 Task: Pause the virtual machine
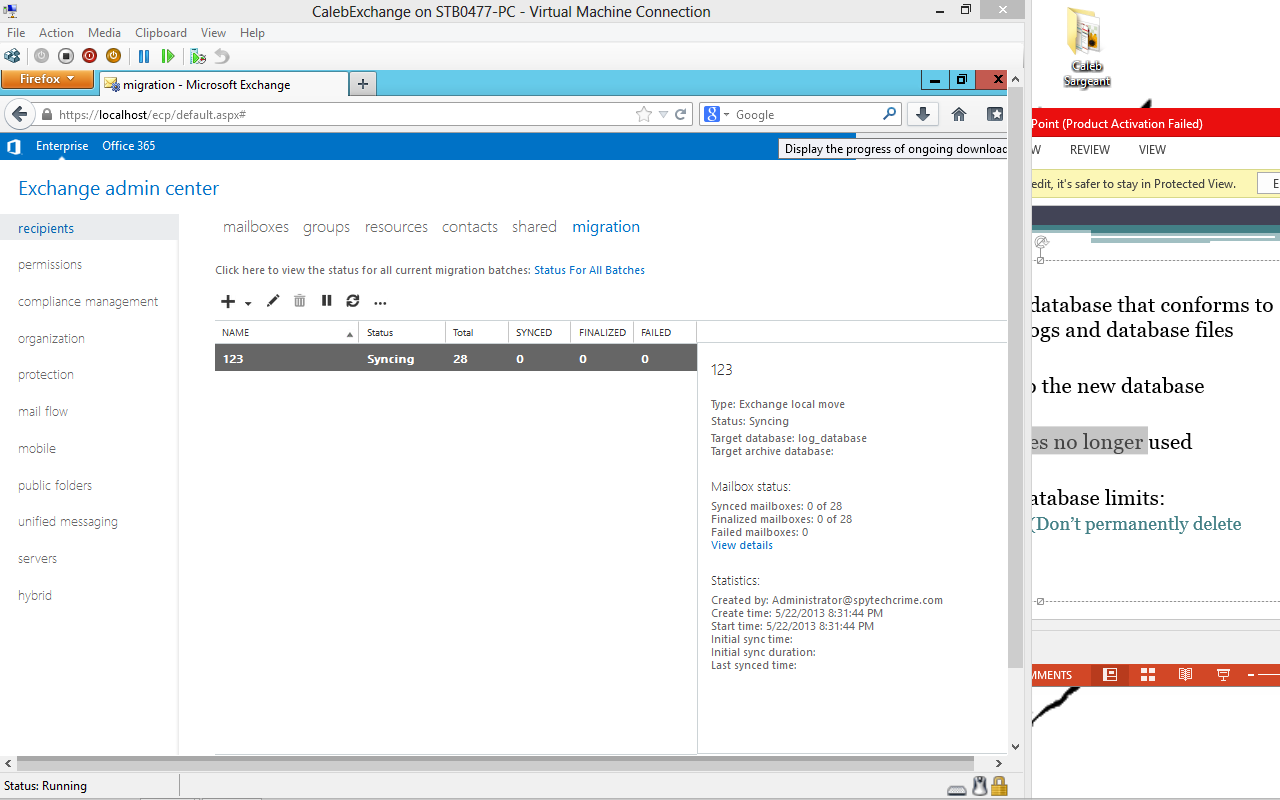click(x=144, y=56)
